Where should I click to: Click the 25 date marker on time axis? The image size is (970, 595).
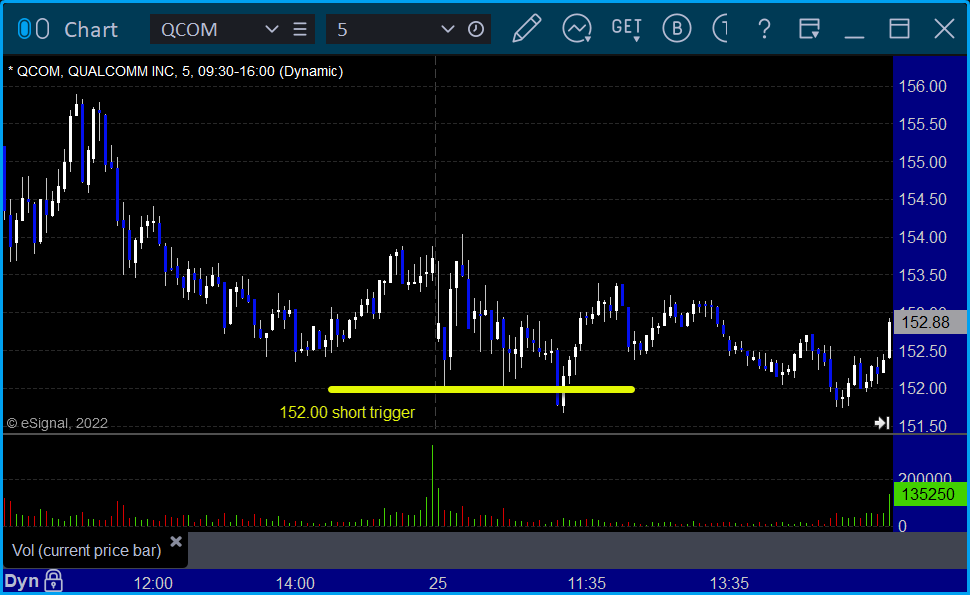click(438, 583)
